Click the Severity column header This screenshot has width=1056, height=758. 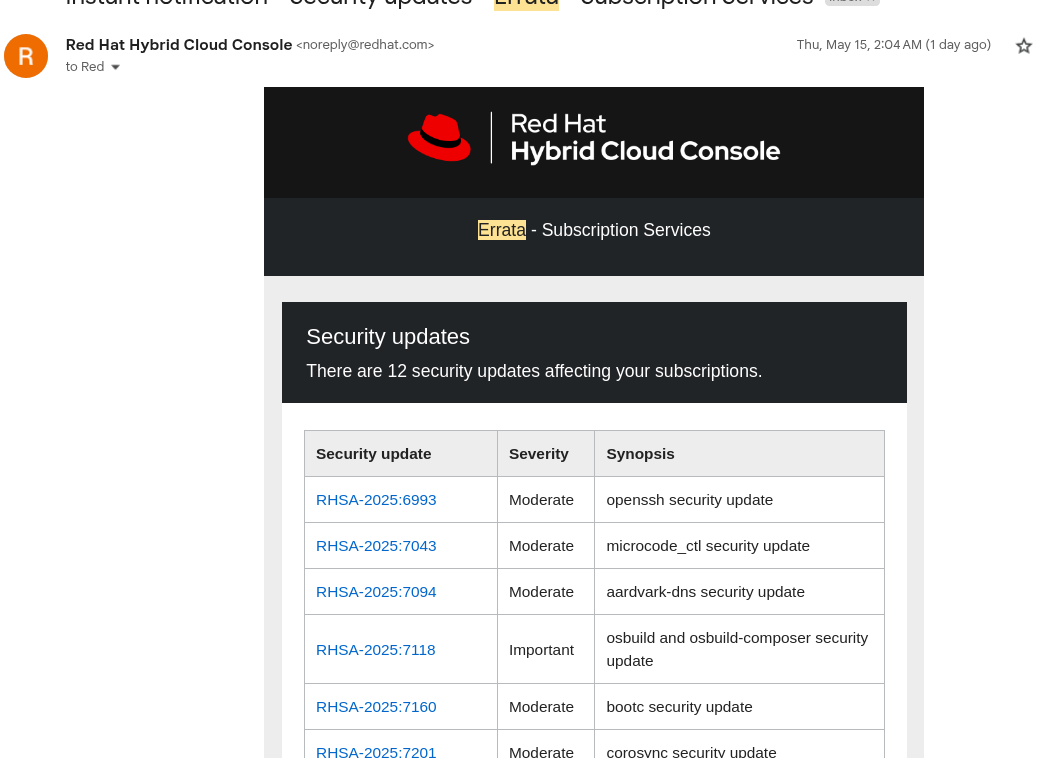pos(539,454)
